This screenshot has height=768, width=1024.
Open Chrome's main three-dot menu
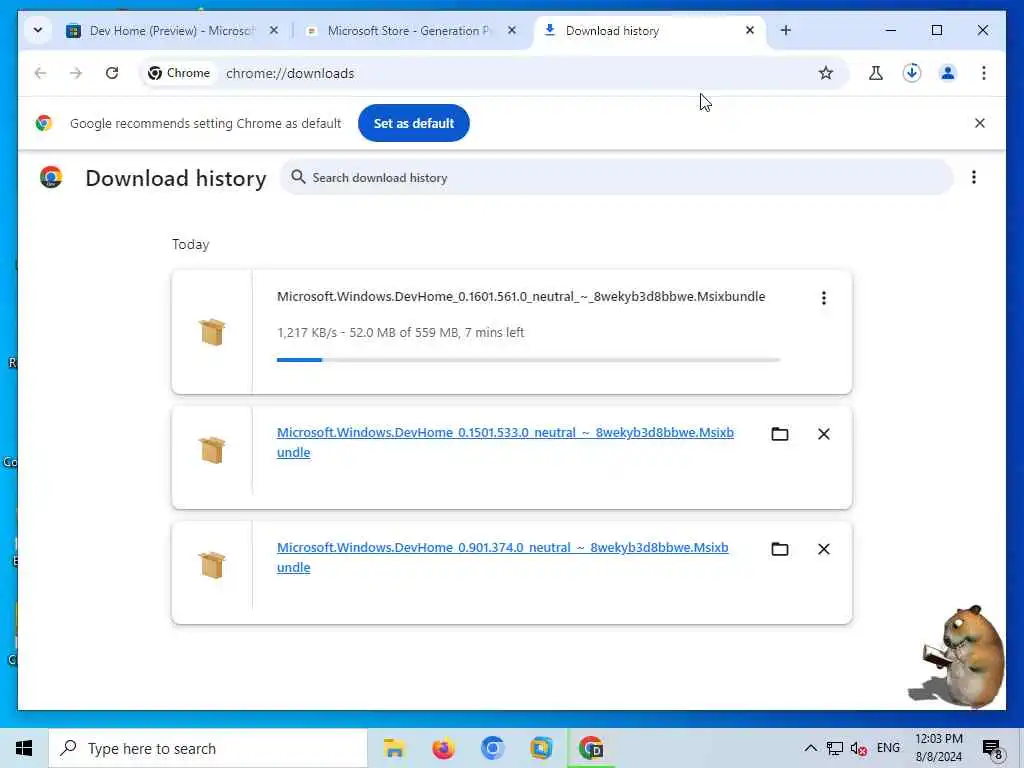point(984,73)
